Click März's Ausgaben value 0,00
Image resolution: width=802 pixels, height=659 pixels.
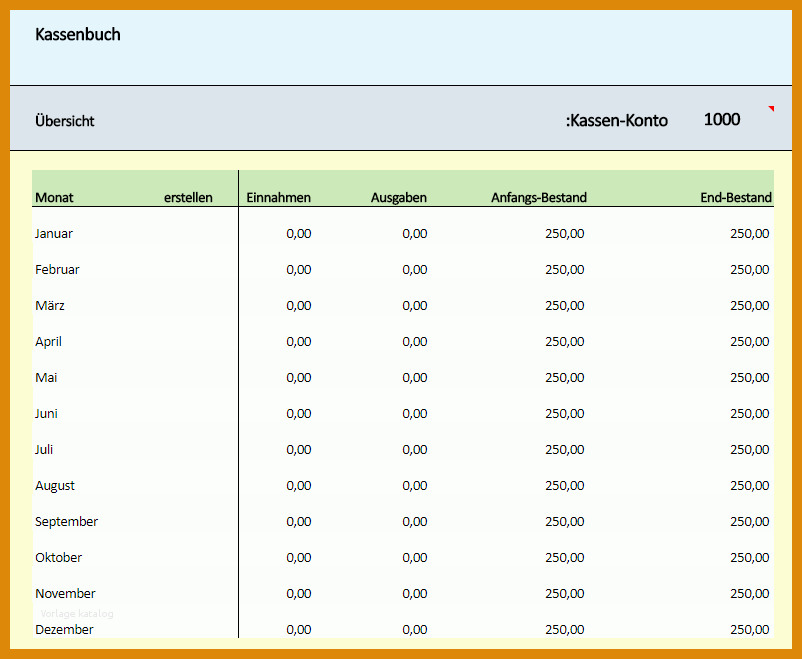tap(415, 305)
